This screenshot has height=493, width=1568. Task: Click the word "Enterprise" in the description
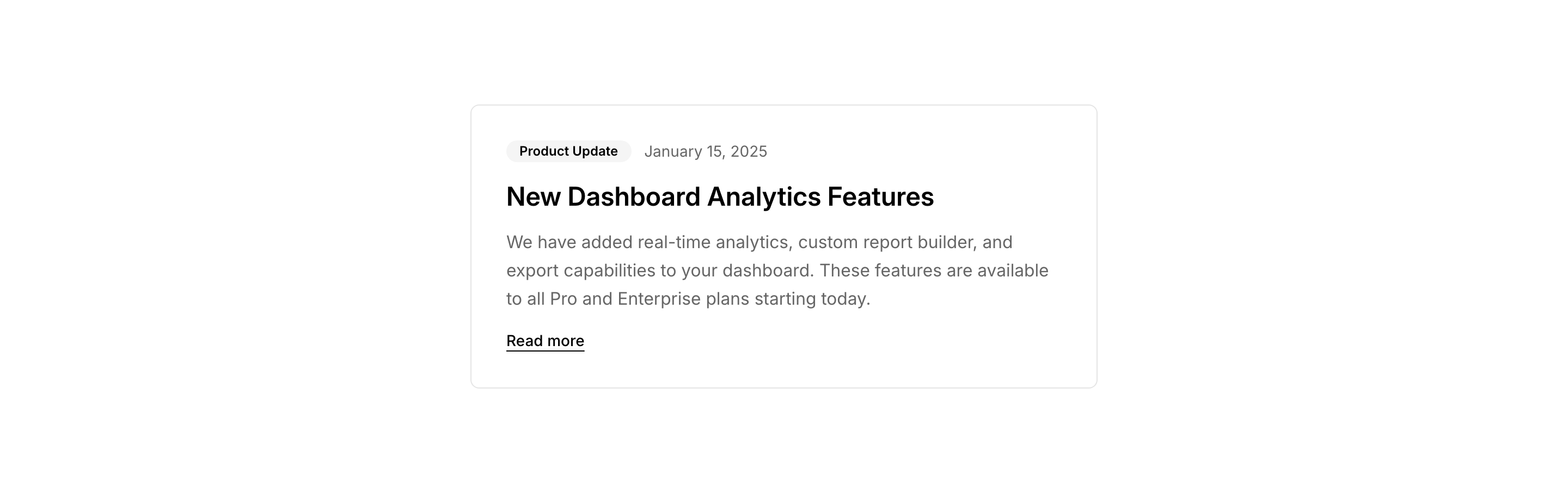[659, 299]
